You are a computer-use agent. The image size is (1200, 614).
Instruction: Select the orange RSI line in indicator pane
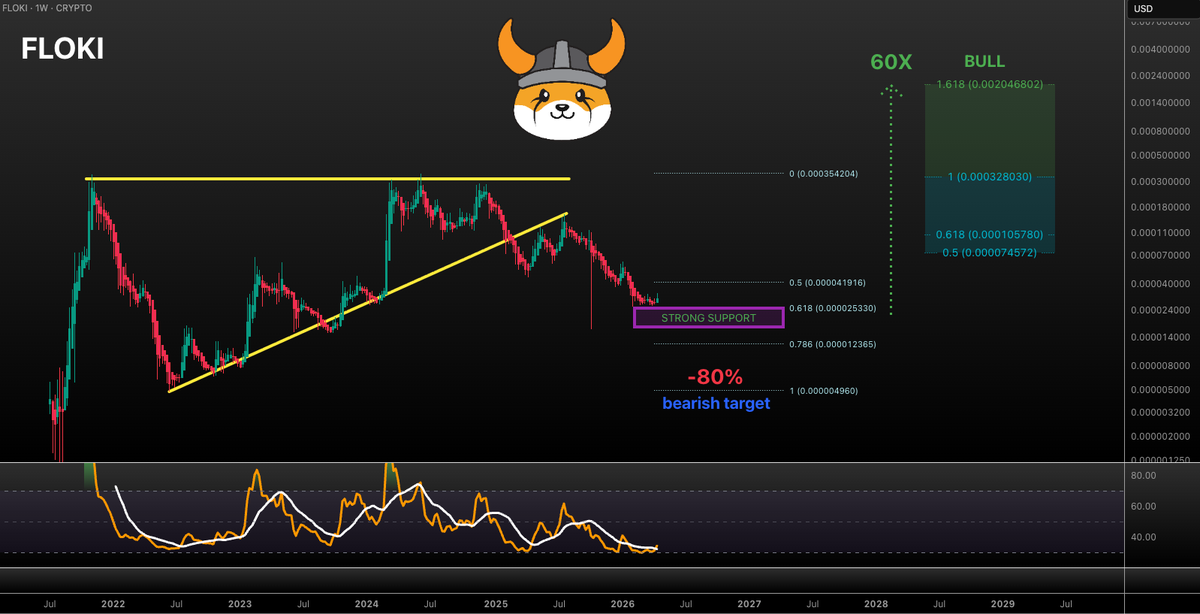tap(375, 510)
